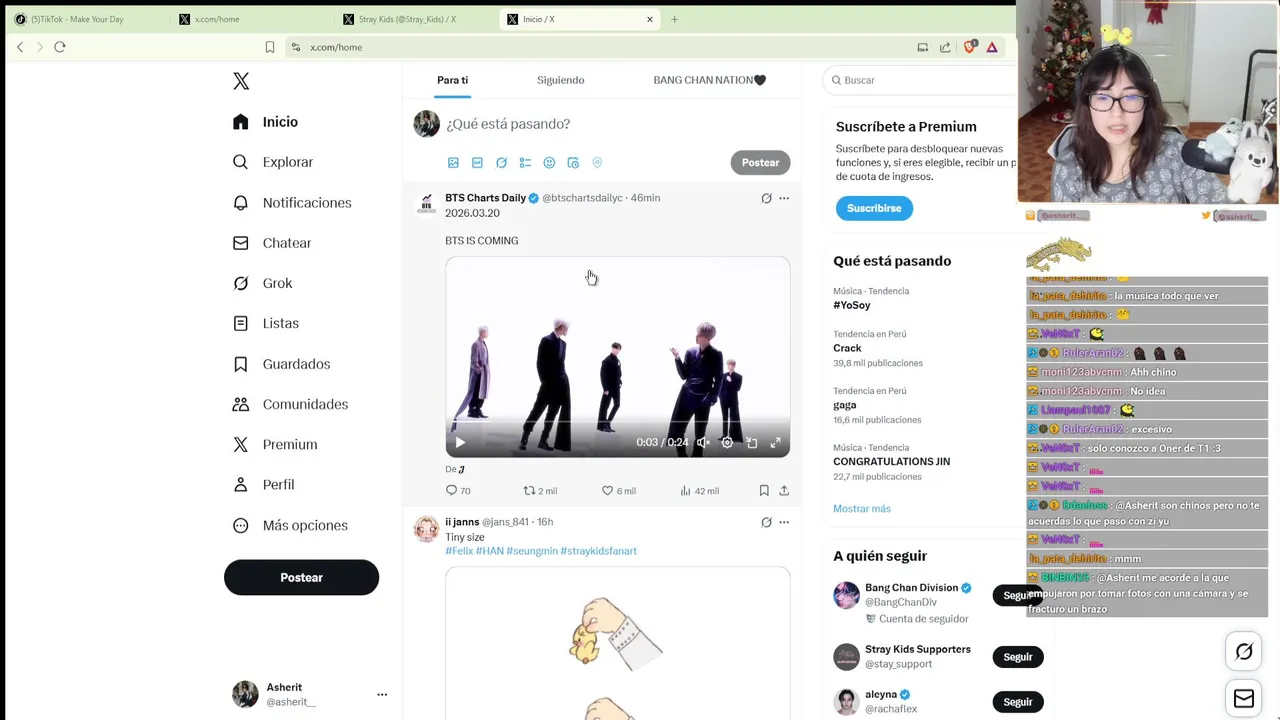Click the add image icon in composer
Image resolution: width=1280 pixels, height=720 pixels.
point(453,163)
